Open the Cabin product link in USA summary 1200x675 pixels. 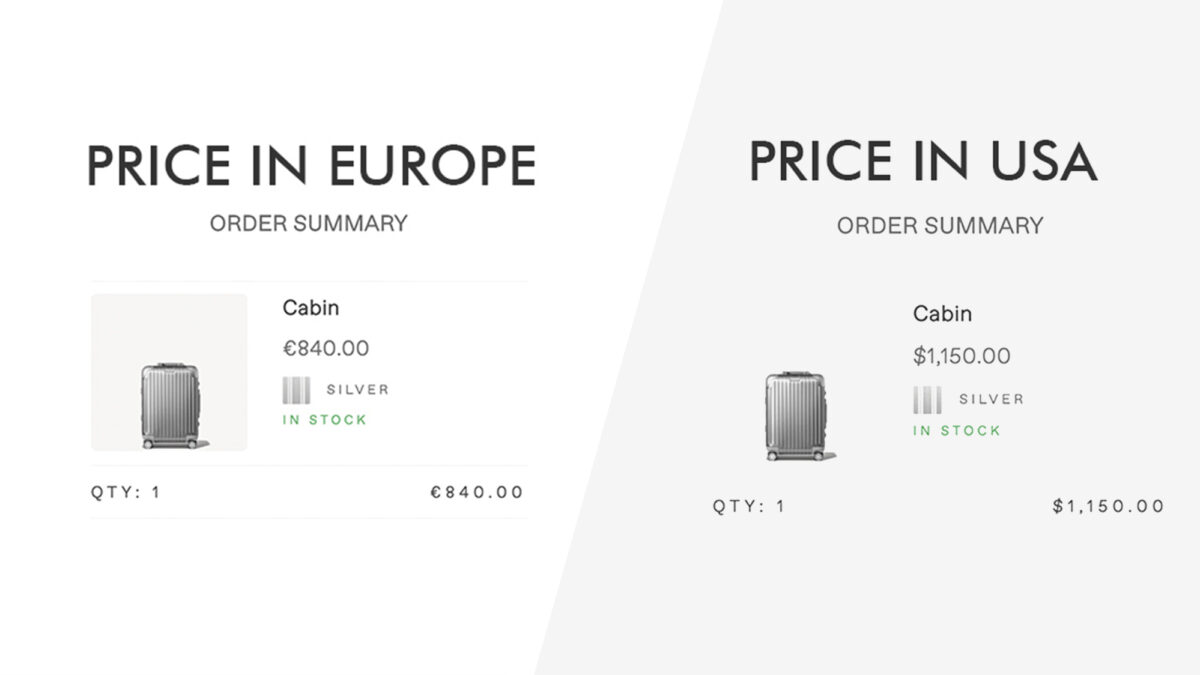[942, 314]
